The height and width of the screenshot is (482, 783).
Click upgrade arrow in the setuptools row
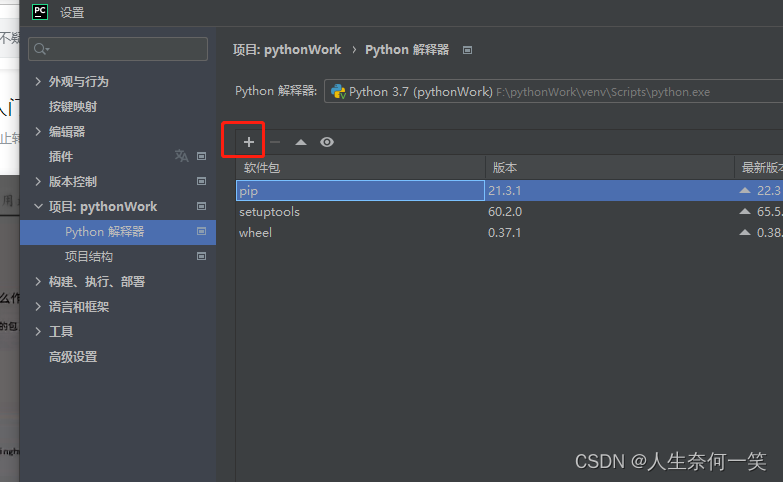click(745, 211)
